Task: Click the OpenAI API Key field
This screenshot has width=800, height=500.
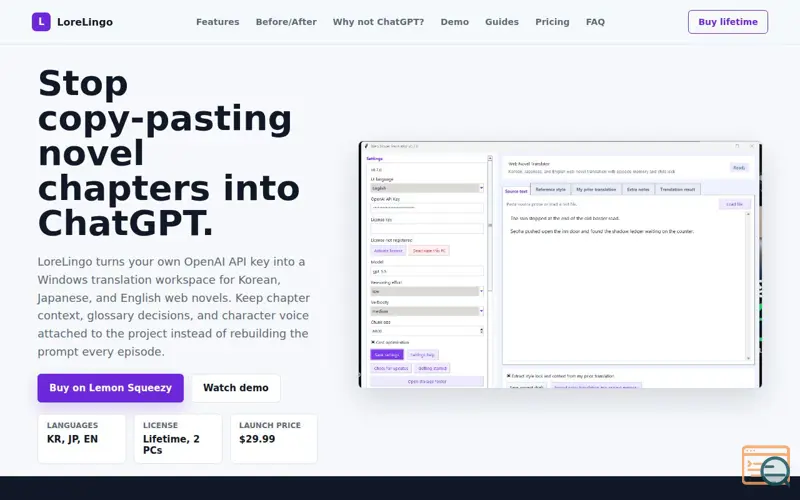Action: (x=427, y=208)
